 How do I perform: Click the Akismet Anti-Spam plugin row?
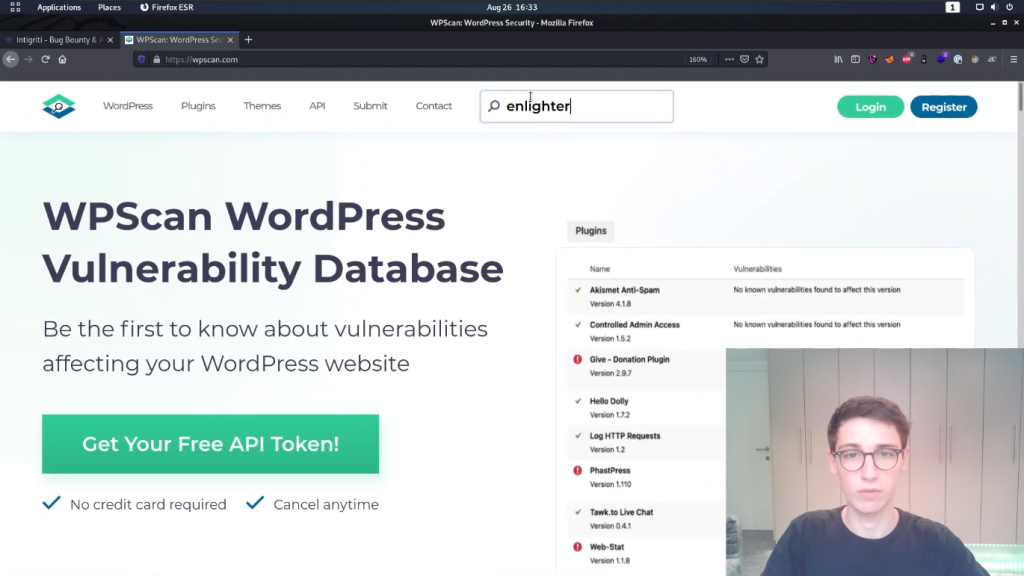(x=765, y=296)
